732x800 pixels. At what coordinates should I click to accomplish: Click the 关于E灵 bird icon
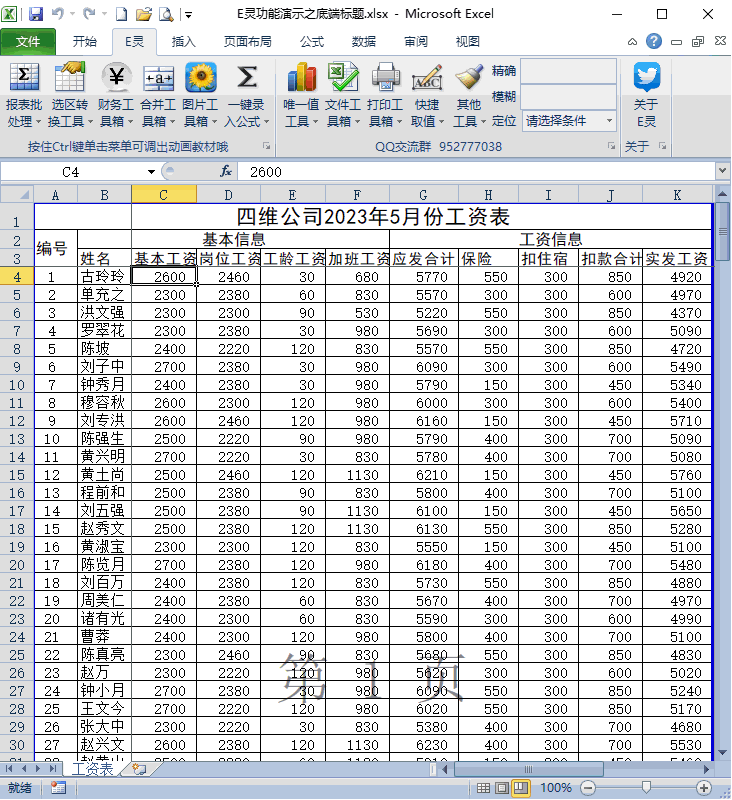click(x=647, y=77)
